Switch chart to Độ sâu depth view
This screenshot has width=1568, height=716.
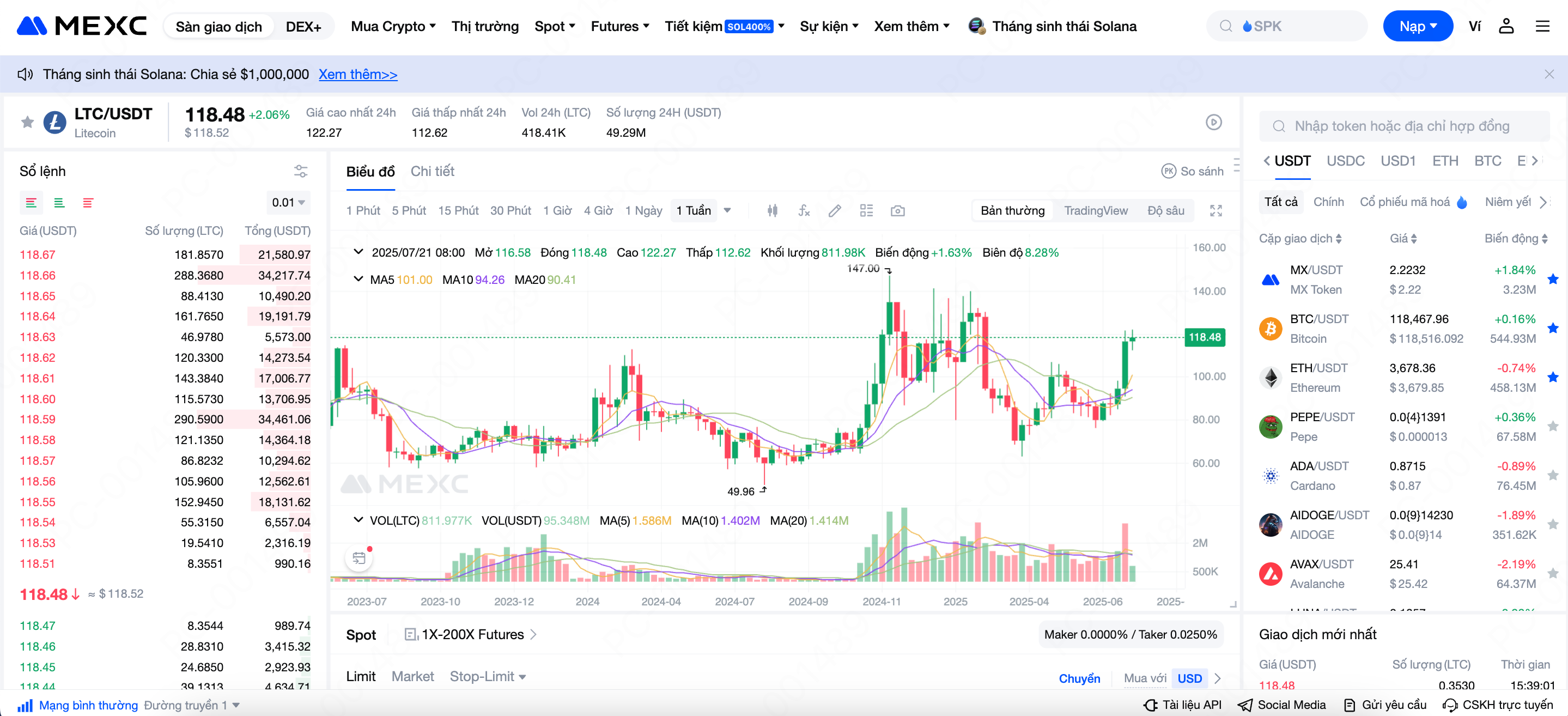click(1166, 211)
